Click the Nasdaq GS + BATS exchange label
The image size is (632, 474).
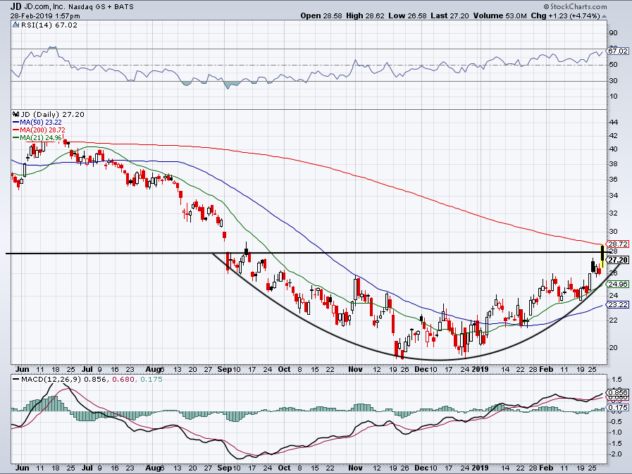[101, 7]
